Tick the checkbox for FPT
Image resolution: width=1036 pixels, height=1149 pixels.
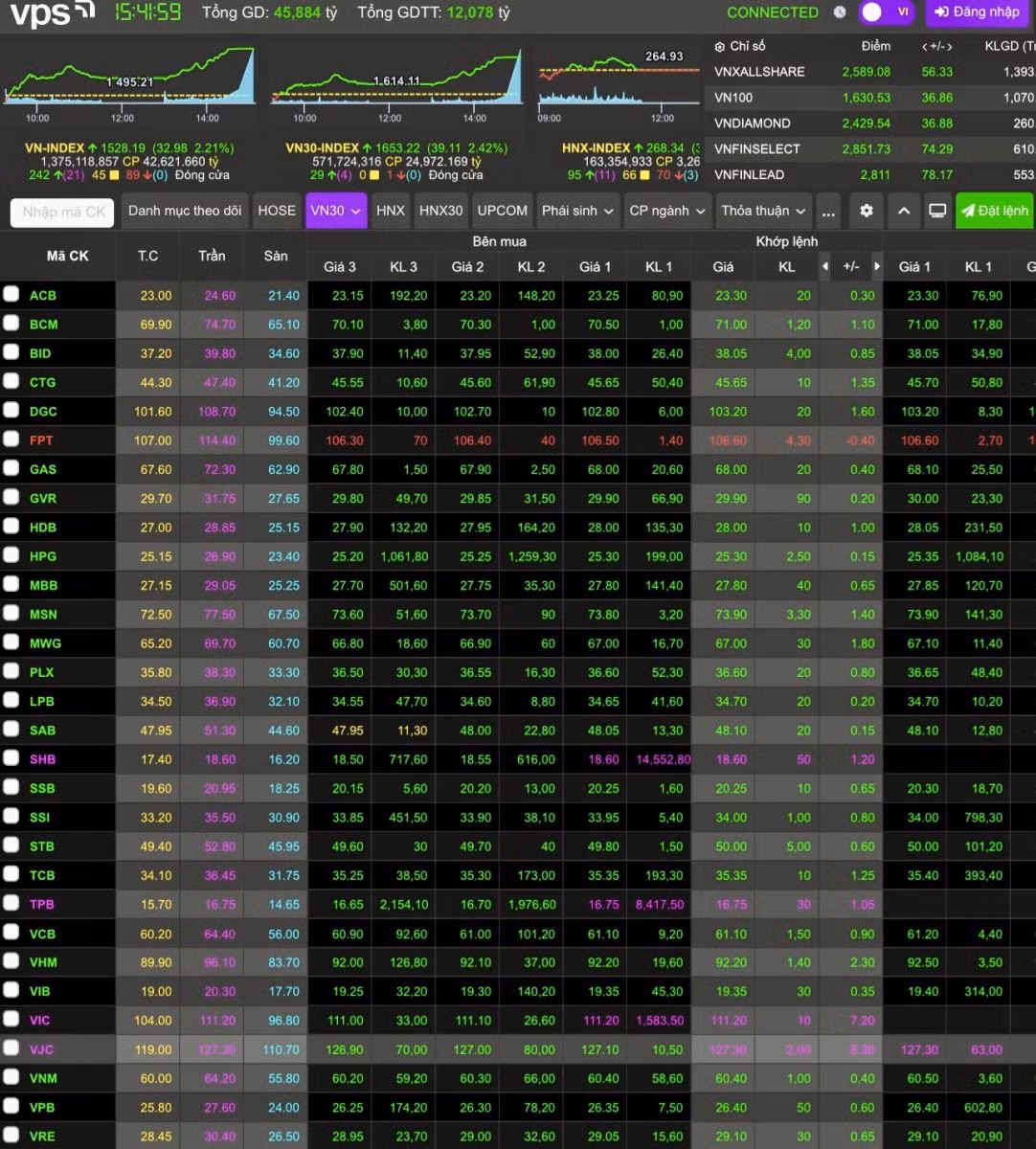[11, 439]
